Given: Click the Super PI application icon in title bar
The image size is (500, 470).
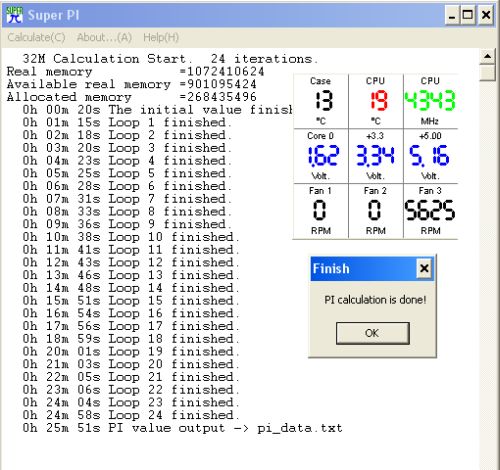Looking at the screenshot, I should (14, 15).
